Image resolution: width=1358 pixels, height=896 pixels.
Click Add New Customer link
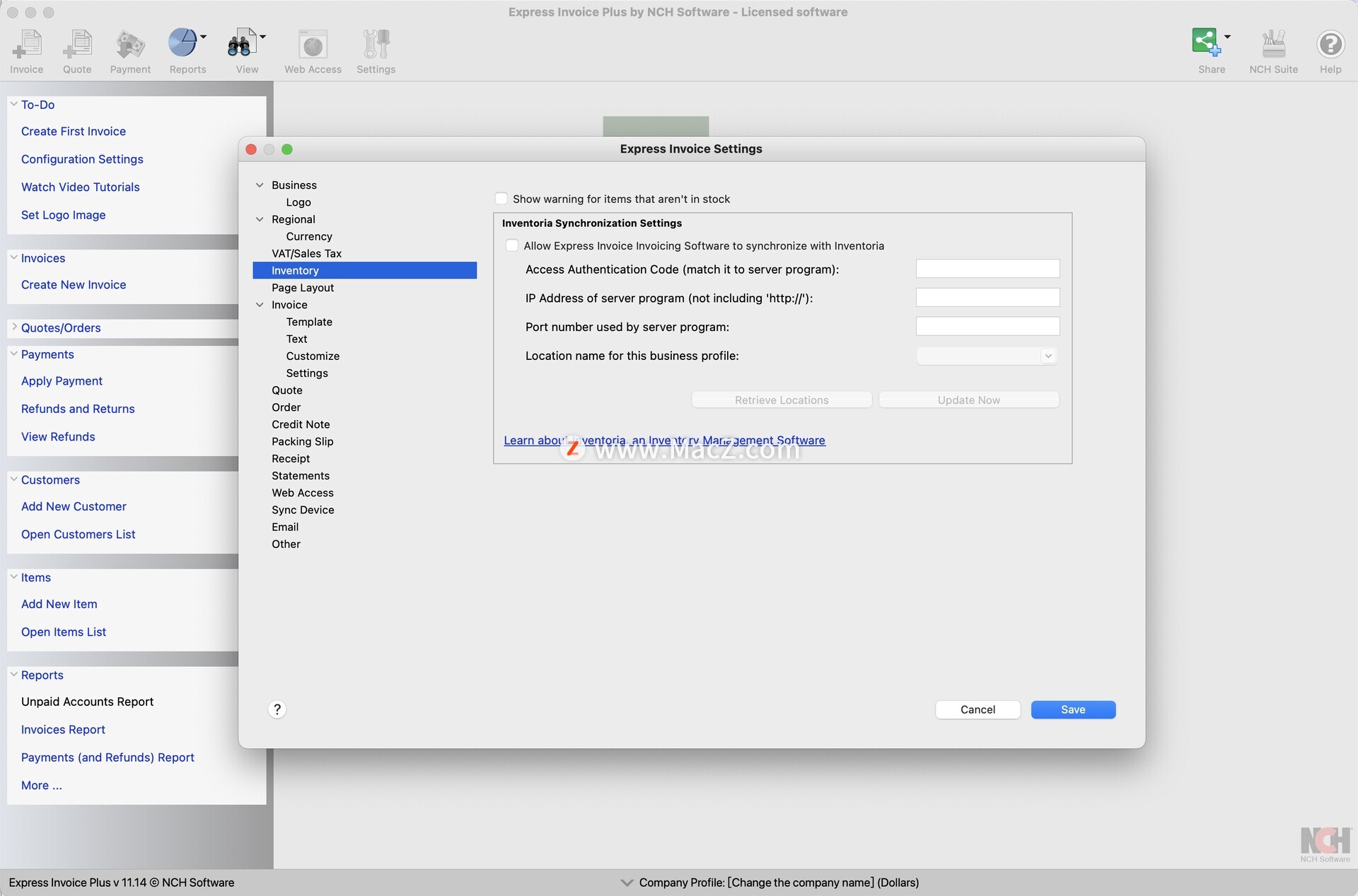tap(74, 506)
